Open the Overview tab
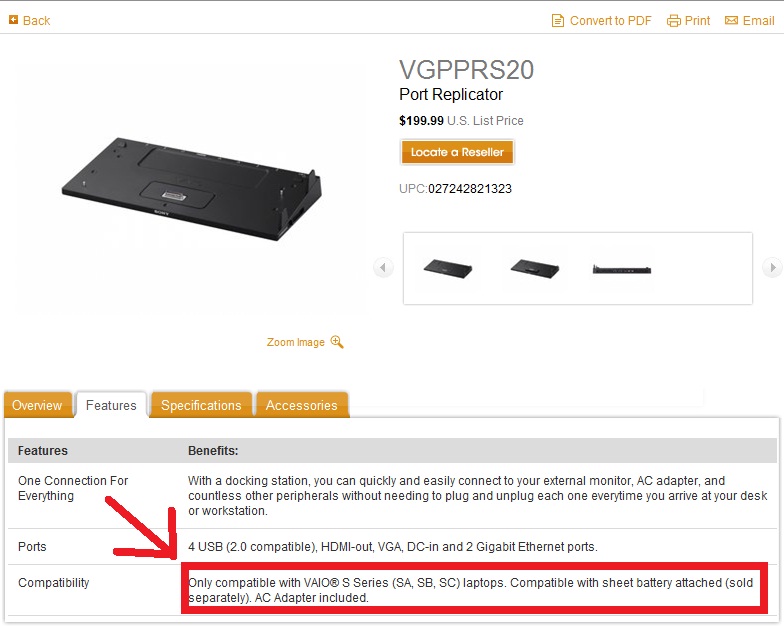The image size is (784, 626). coord(38,404)
